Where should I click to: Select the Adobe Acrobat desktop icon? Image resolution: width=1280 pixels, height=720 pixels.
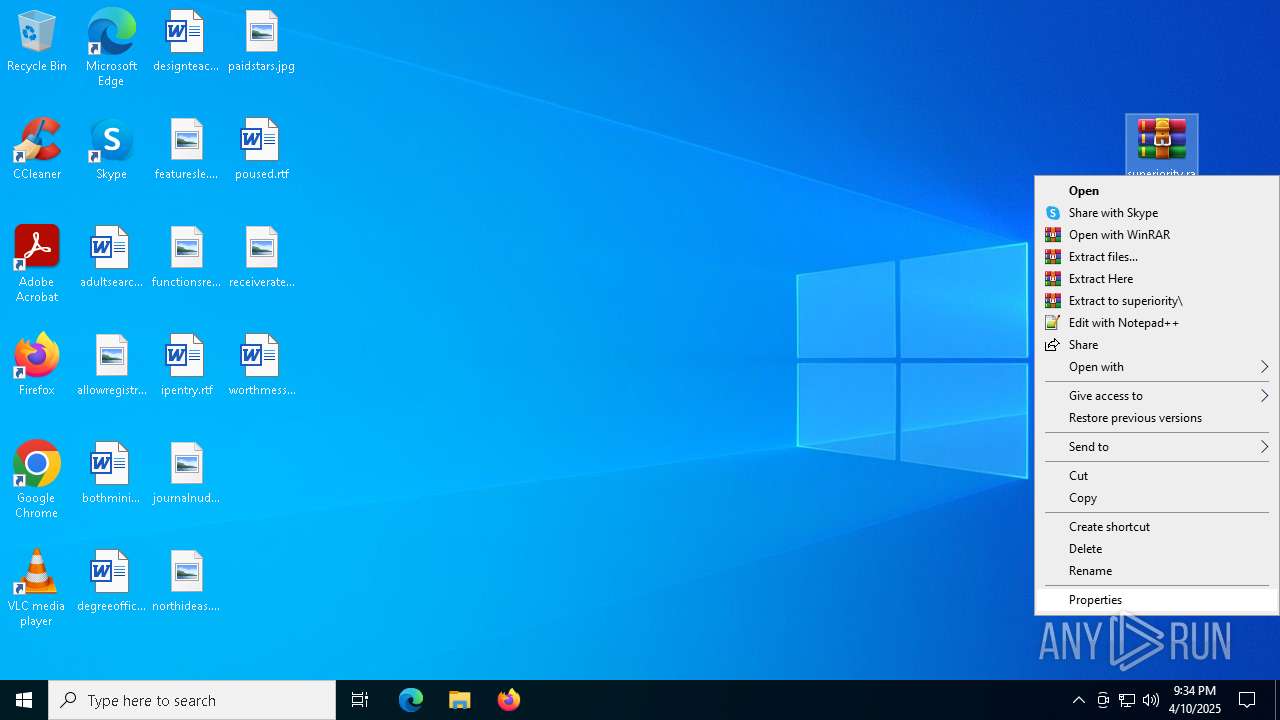[37, 264]
